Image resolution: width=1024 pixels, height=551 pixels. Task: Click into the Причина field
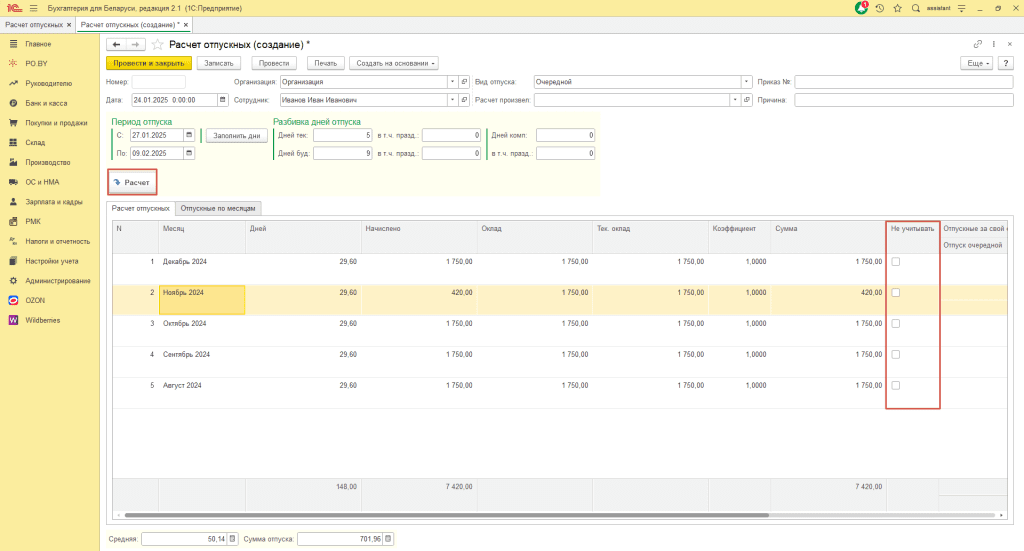(x=904, y=100)
